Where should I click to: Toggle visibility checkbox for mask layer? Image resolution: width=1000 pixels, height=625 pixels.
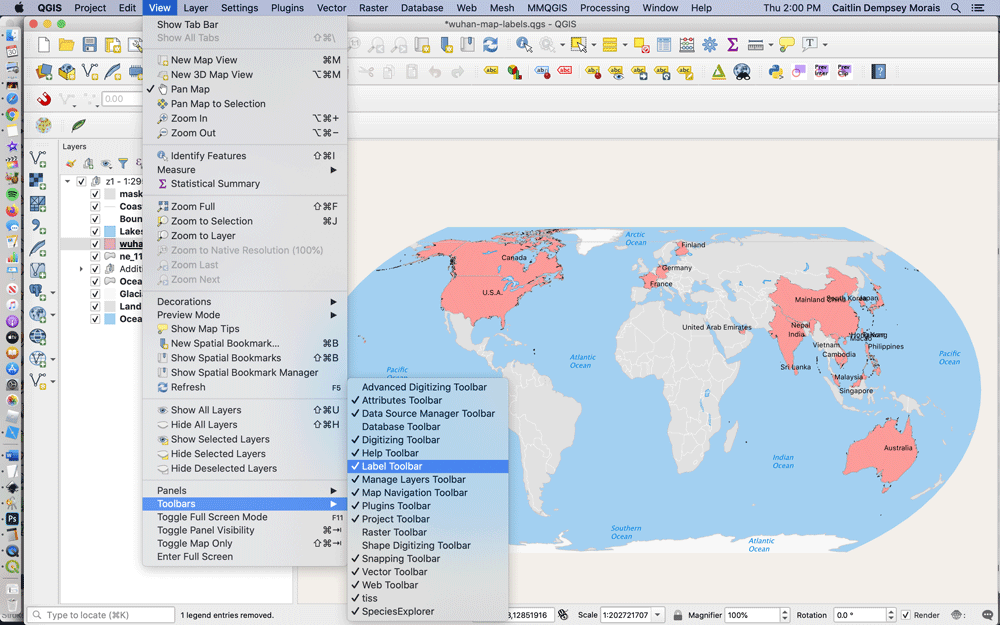point(95,194)
